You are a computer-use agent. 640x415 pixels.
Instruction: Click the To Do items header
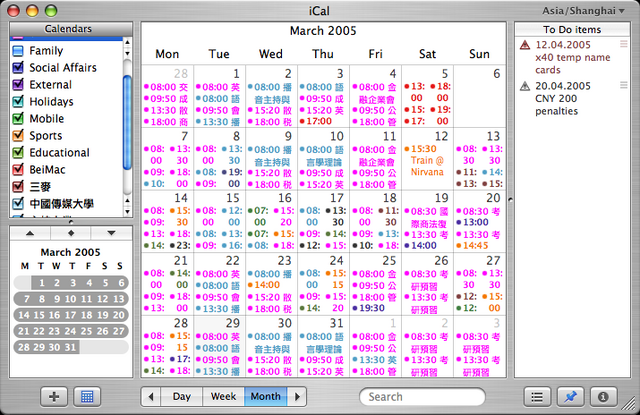tap(572, 29)
